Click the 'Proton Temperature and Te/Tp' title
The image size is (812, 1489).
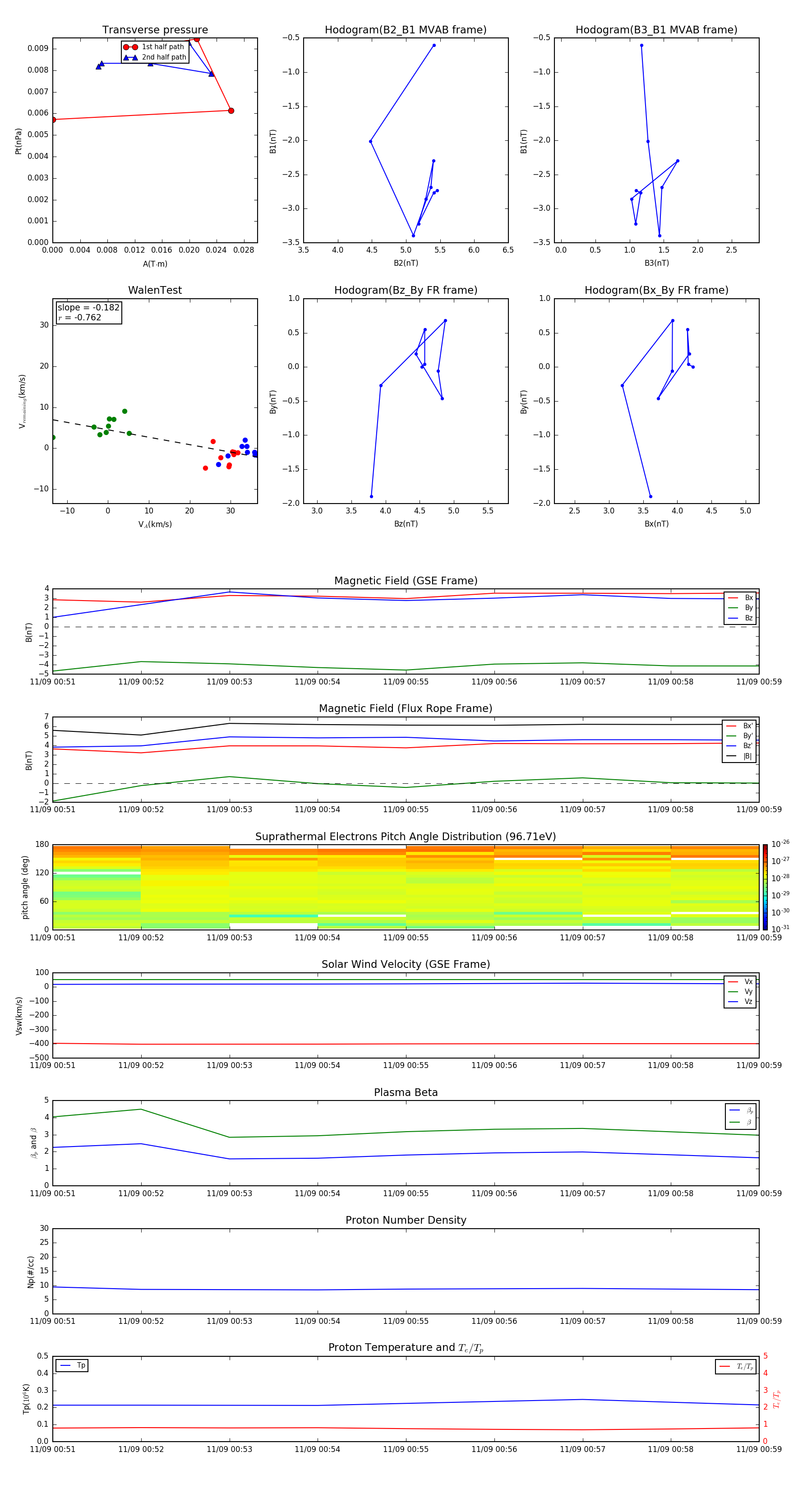coord(406,1347)
